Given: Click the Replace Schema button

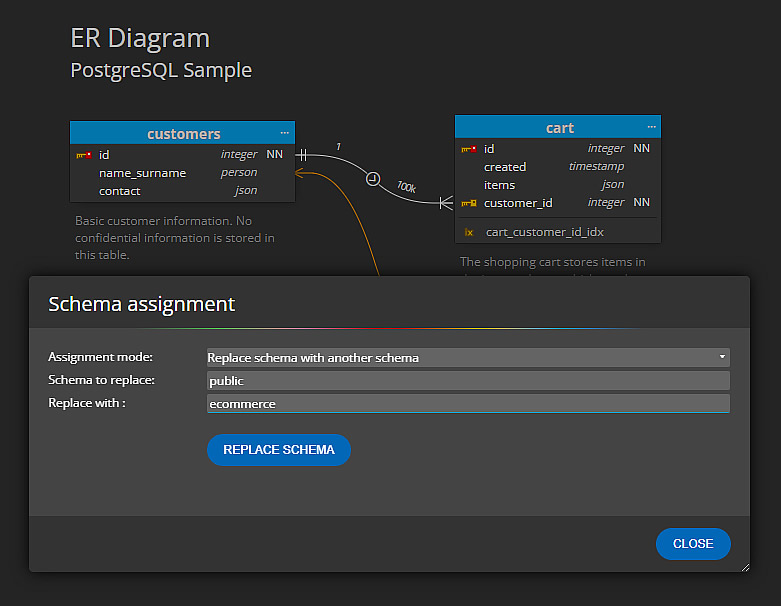Looking at the screenshot, I should click(279, 450).
